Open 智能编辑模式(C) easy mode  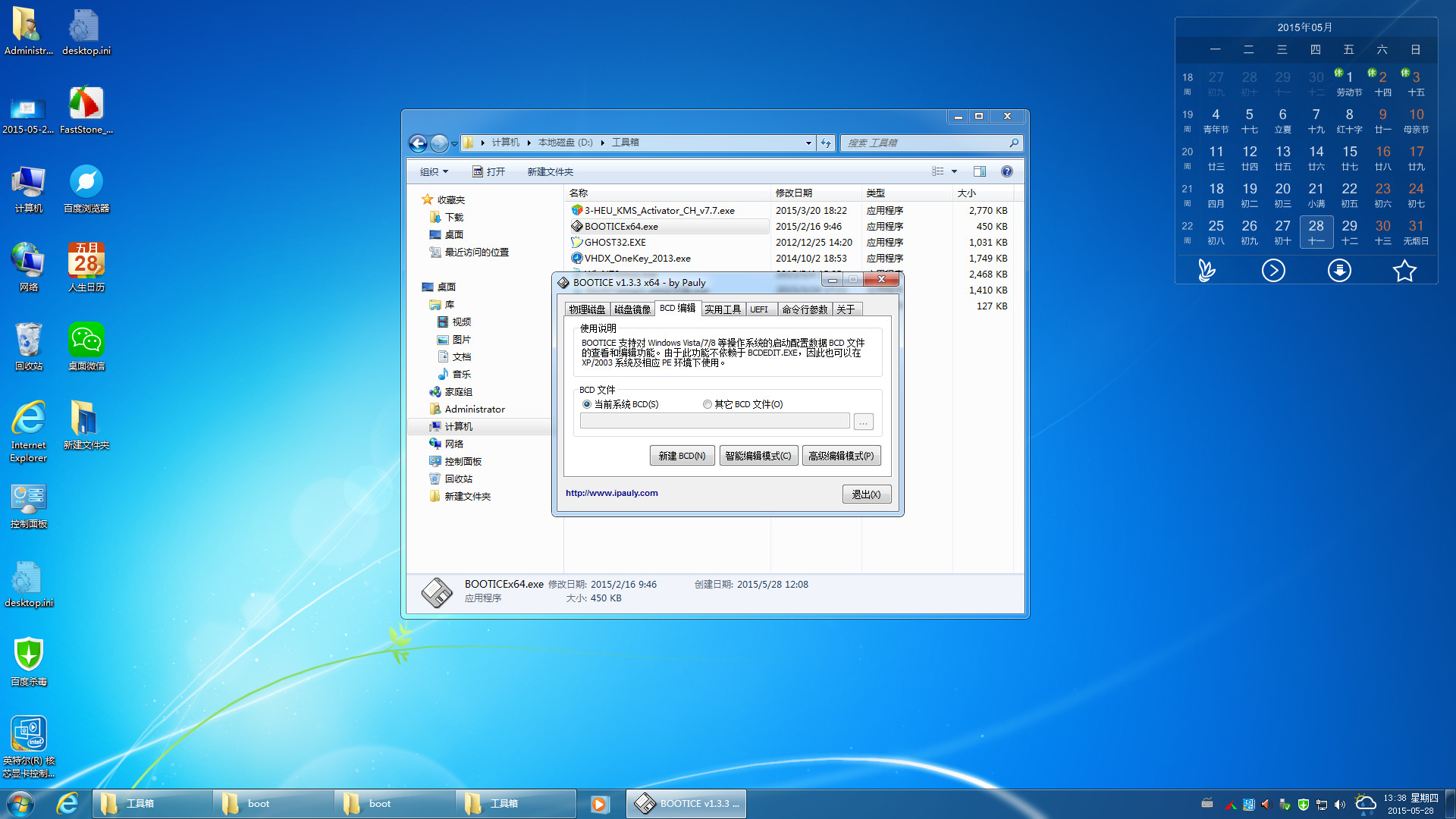[x=758, y=456]
